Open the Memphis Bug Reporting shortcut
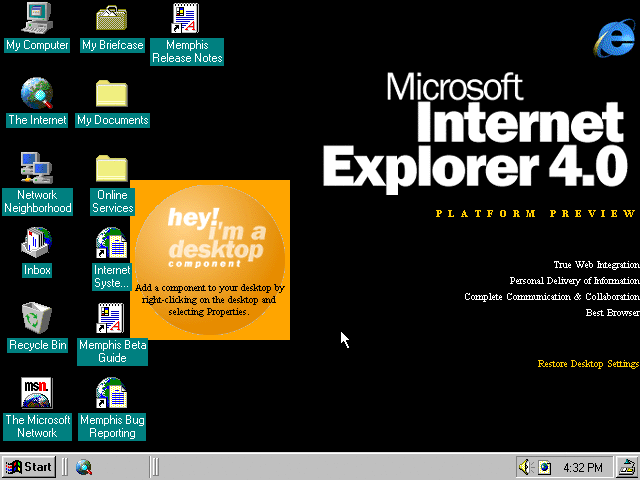 coord(112,408)
